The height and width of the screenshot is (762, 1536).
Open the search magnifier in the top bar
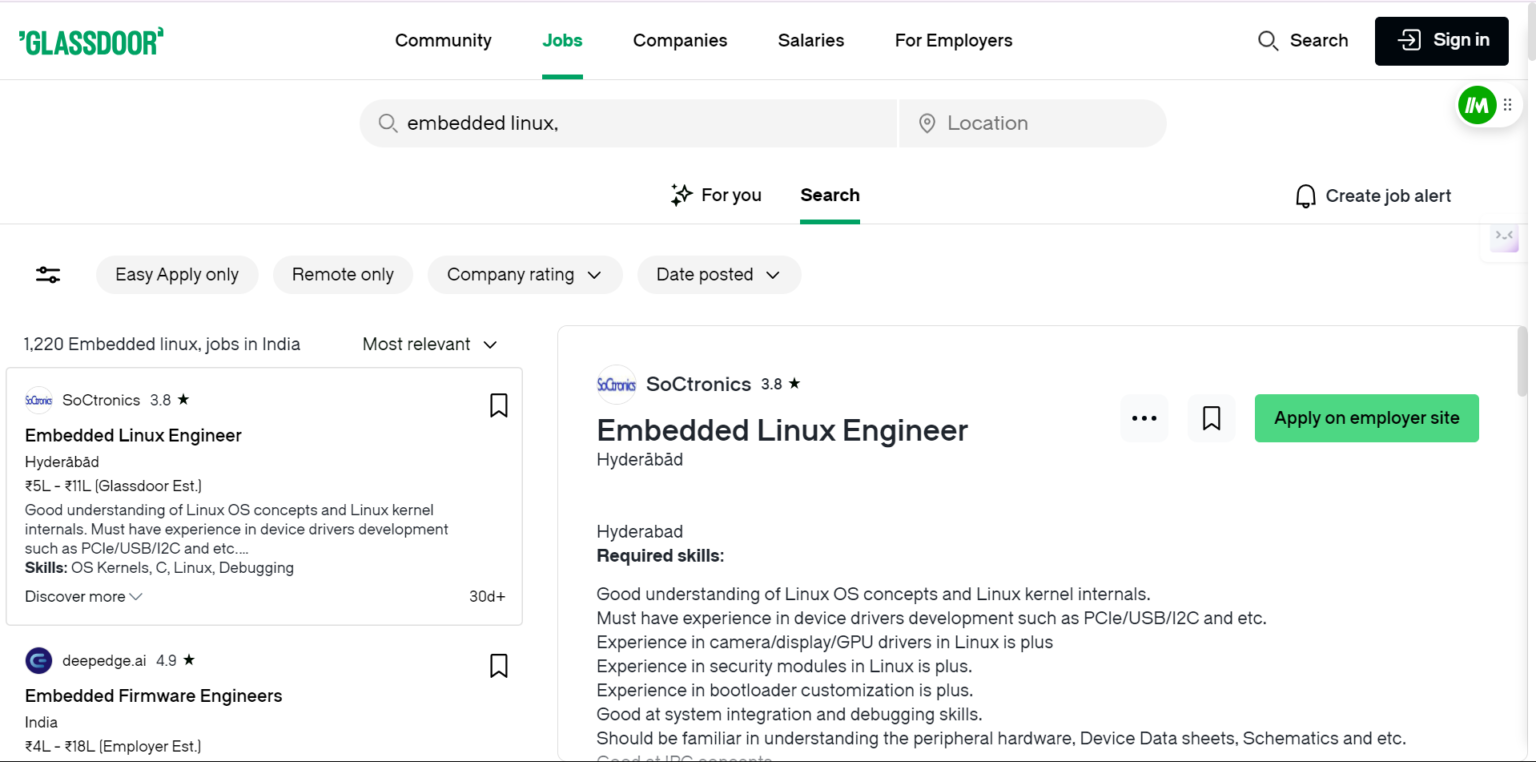pos(1268,40)
